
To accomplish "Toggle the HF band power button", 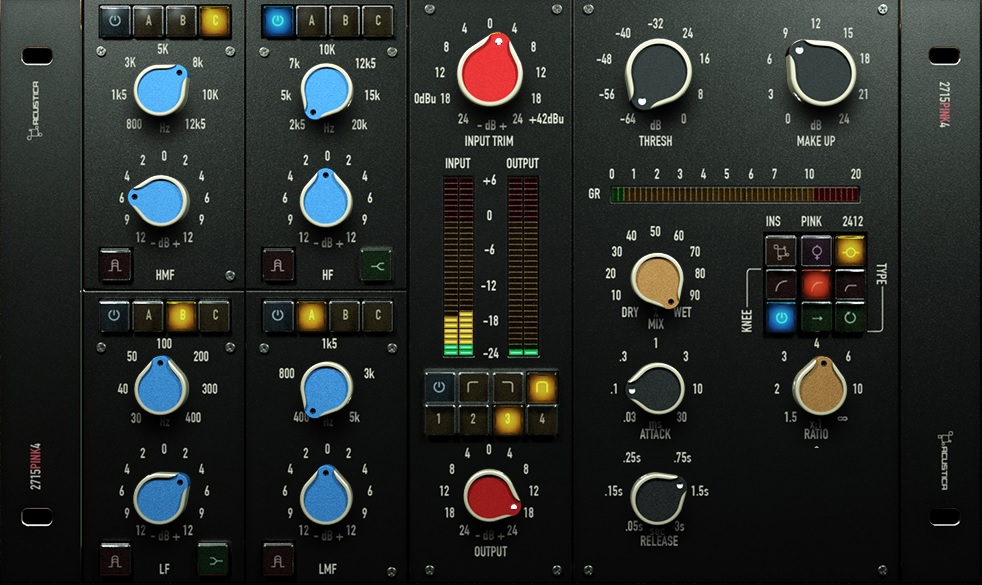I will click(x=278, y=21).
